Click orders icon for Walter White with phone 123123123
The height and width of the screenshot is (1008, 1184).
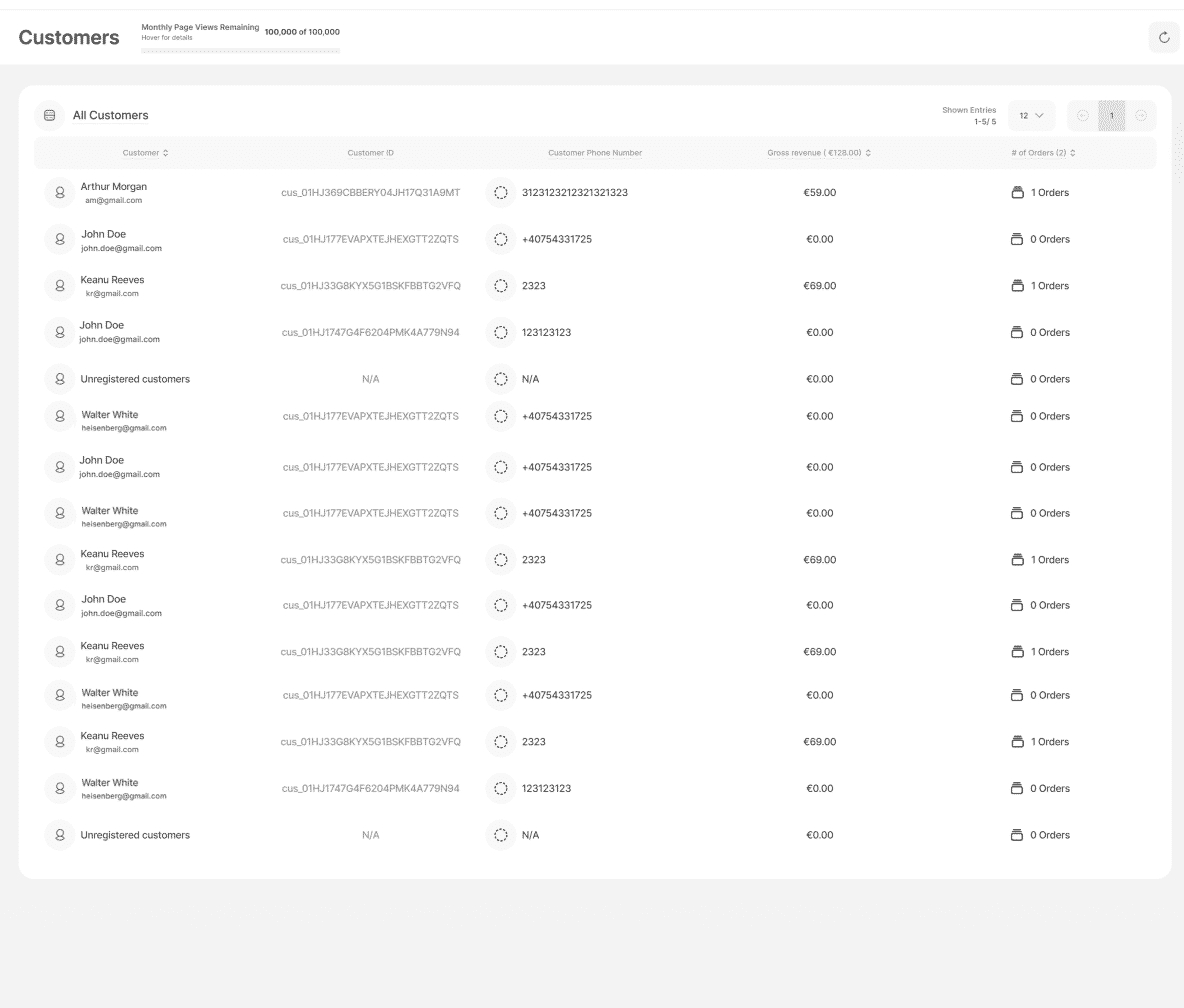tap(1017, 788)
